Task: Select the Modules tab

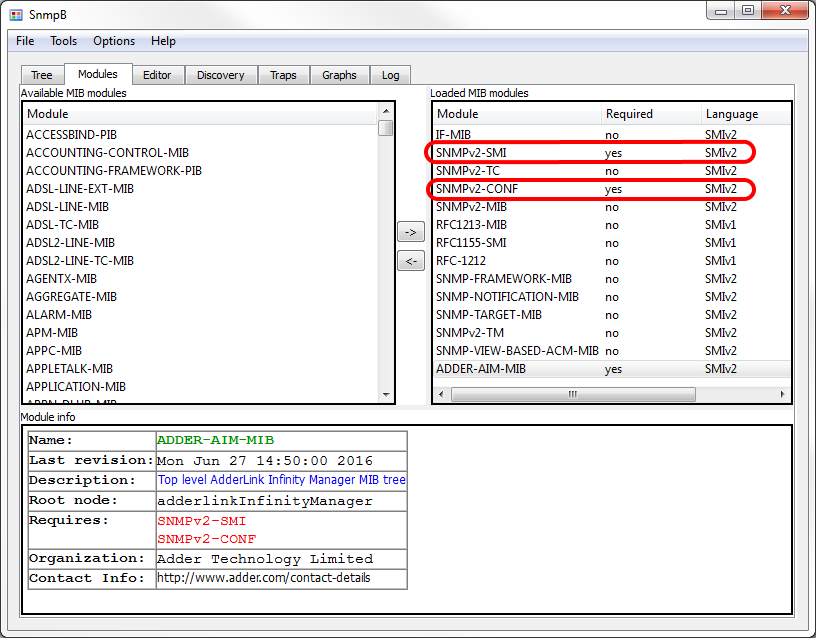Action: click(x=98, y=74)
